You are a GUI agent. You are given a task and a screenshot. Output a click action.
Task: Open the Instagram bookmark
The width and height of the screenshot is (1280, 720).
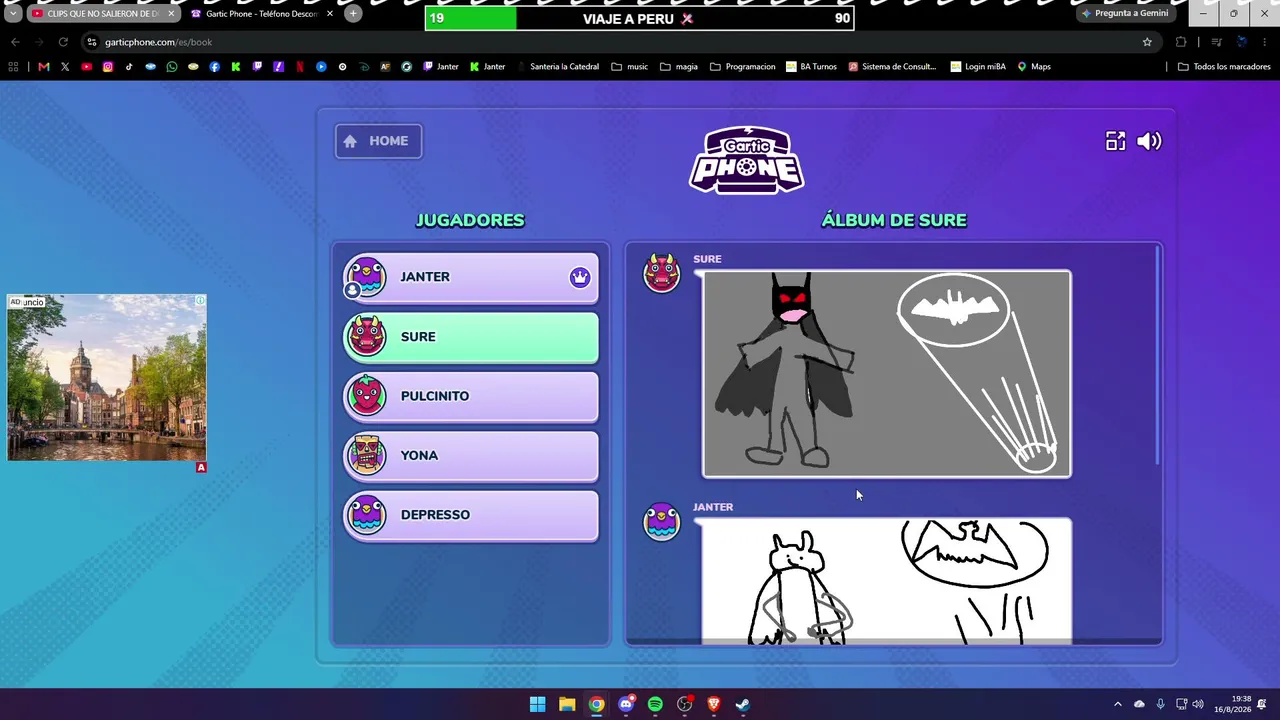tap(108, 67)
